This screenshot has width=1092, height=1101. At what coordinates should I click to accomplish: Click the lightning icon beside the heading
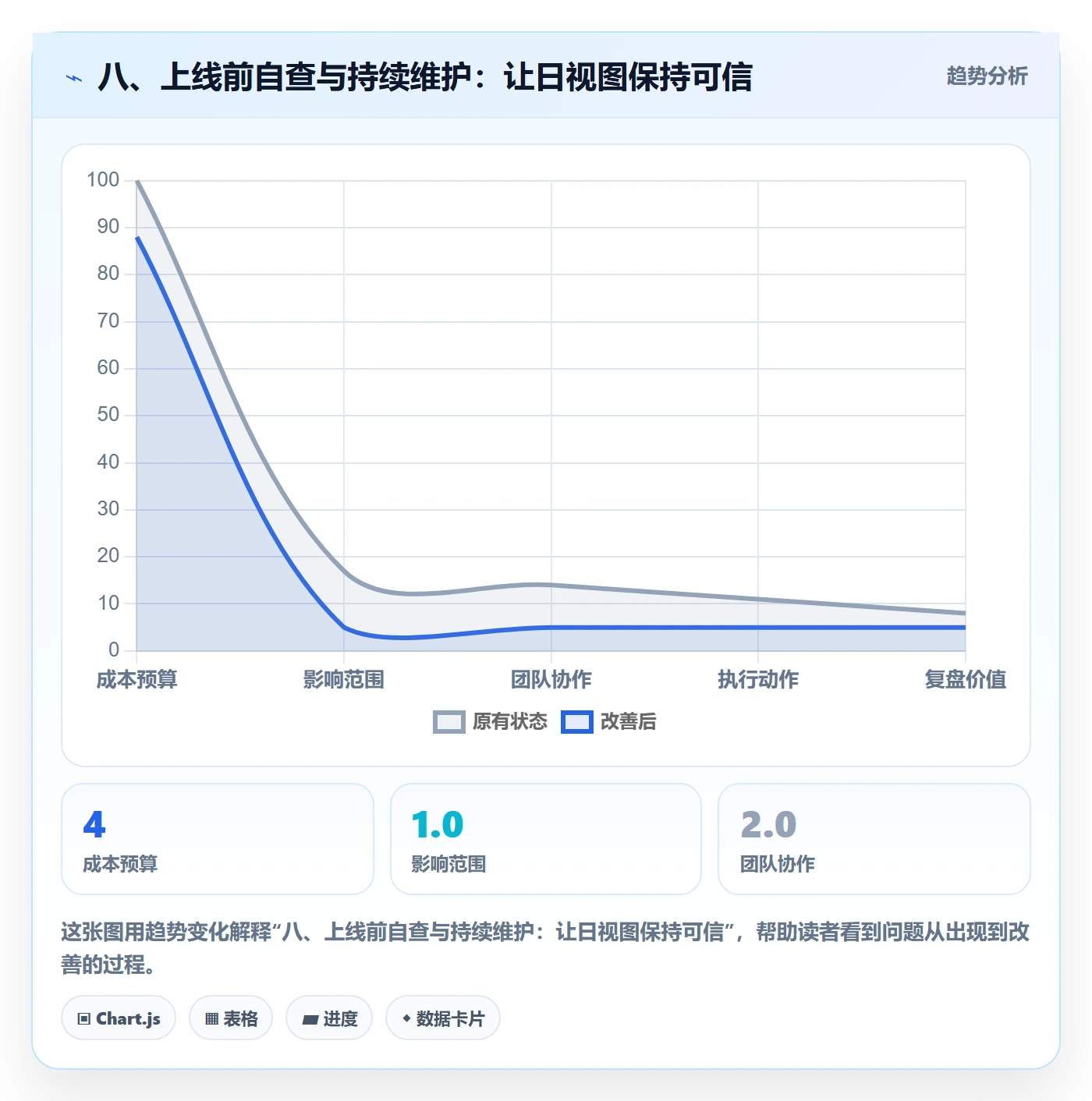pos(74,78)
